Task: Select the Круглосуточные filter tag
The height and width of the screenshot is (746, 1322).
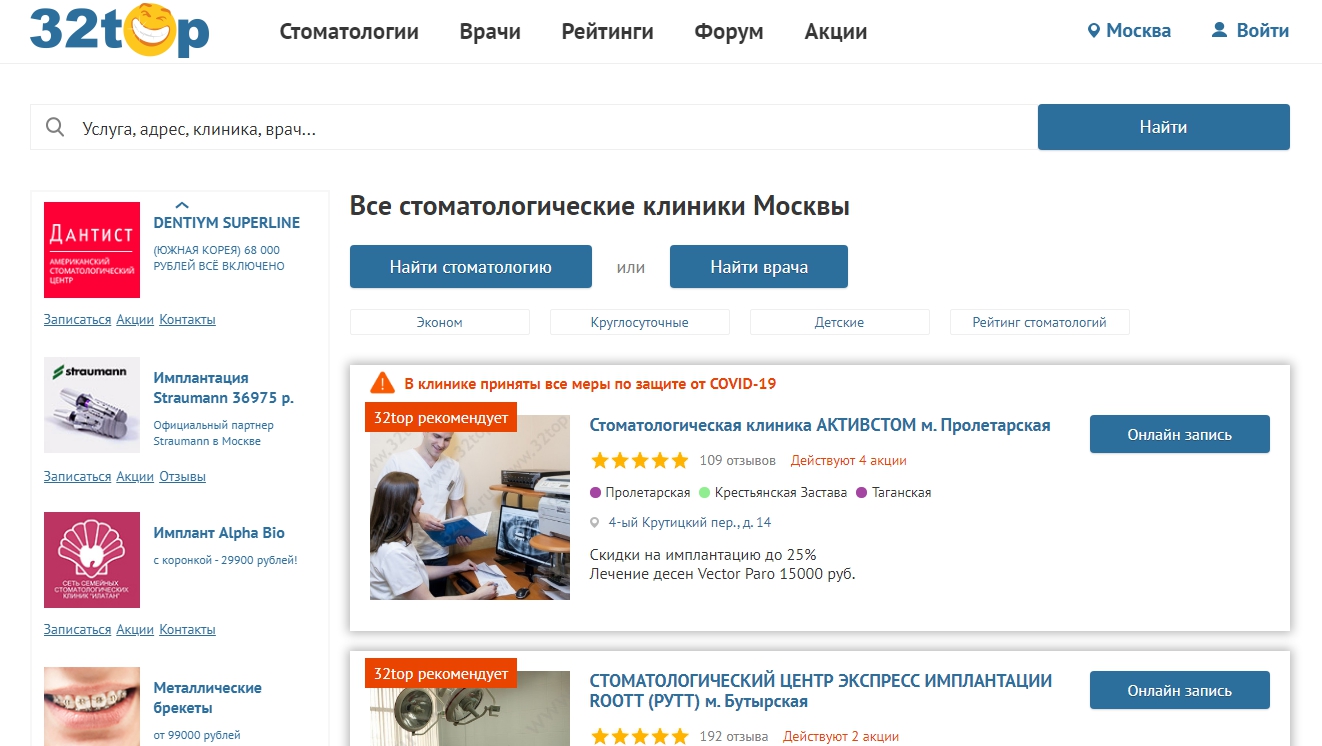Action: (x=640, y=322)
